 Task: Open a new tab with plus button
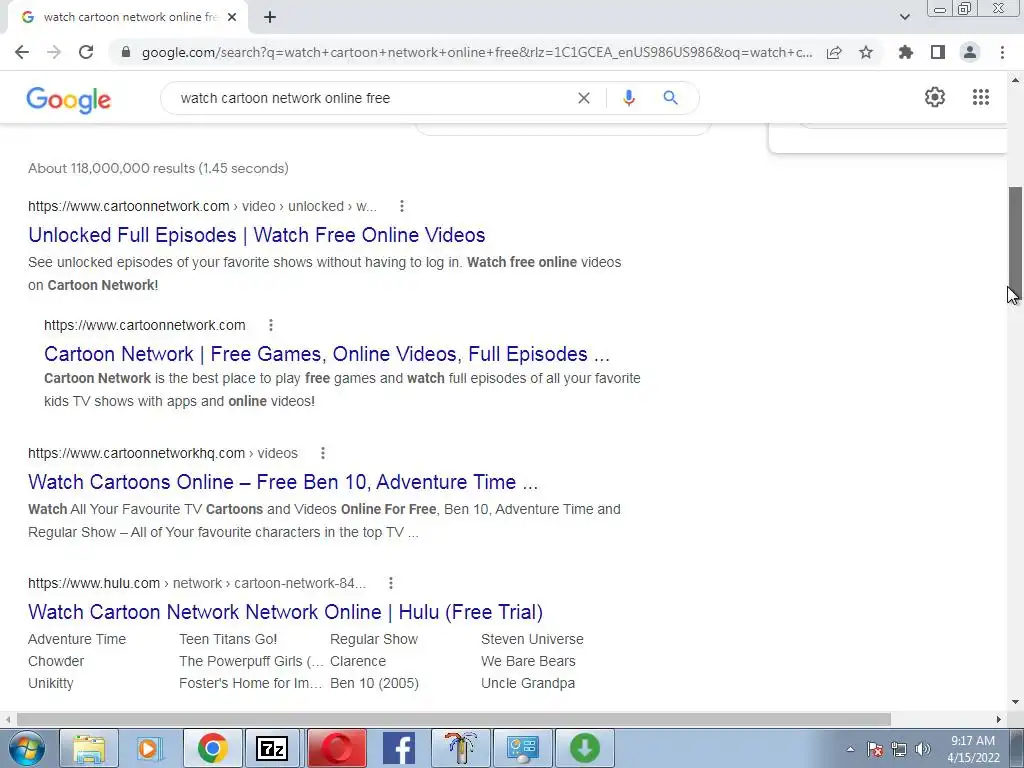270,18
